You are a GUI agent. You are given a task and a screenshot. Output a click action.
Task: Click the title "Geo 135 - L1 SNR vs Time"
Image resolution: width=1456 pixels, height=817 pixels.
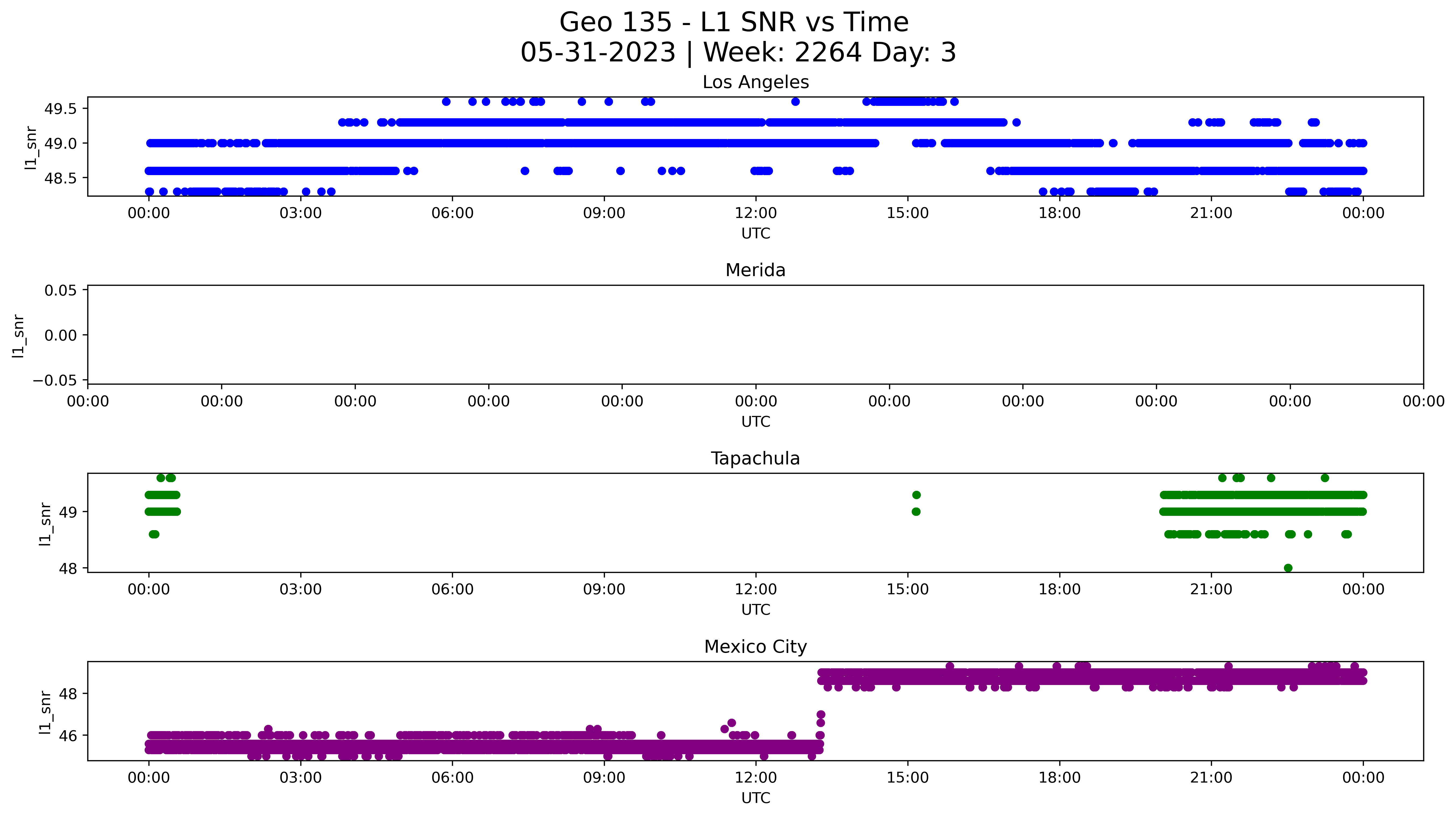coord(734,23)
